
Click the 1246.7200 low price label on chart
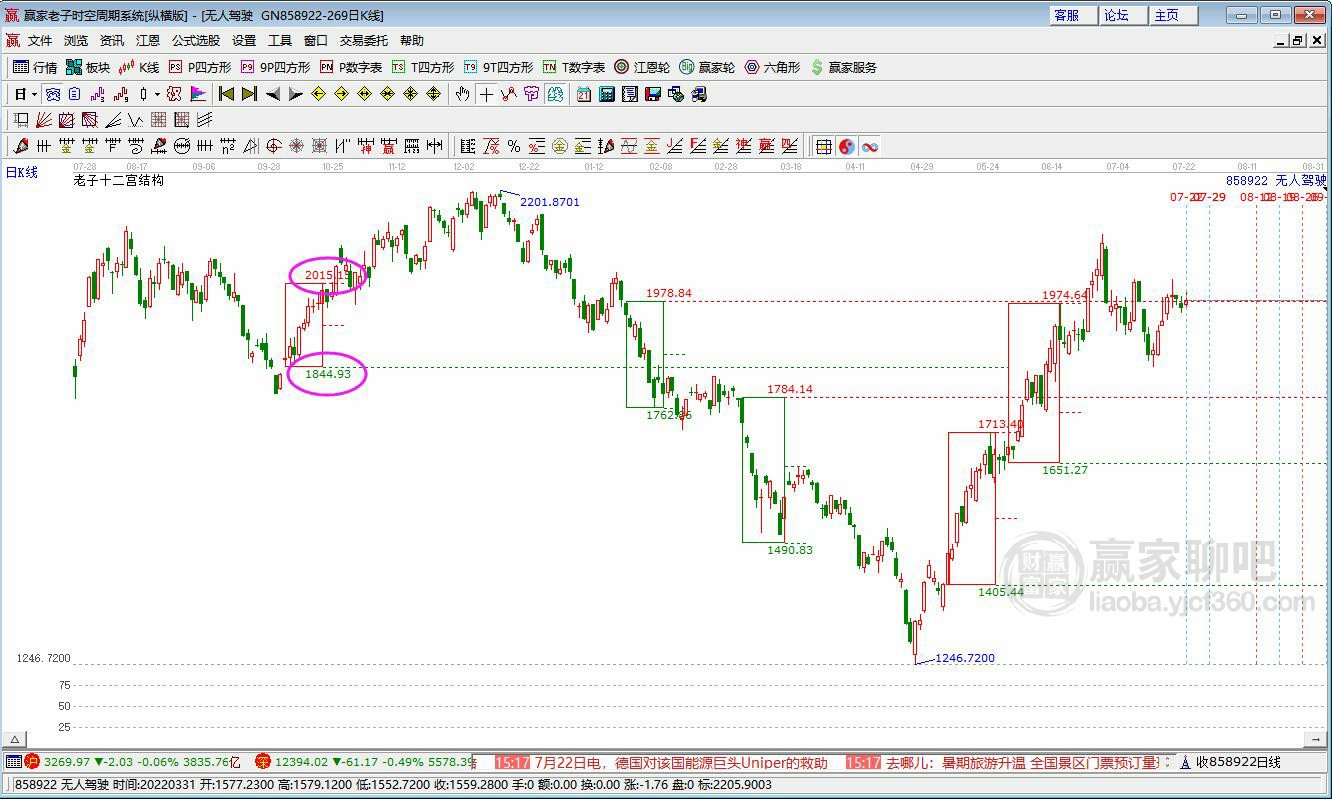[965, 658]
